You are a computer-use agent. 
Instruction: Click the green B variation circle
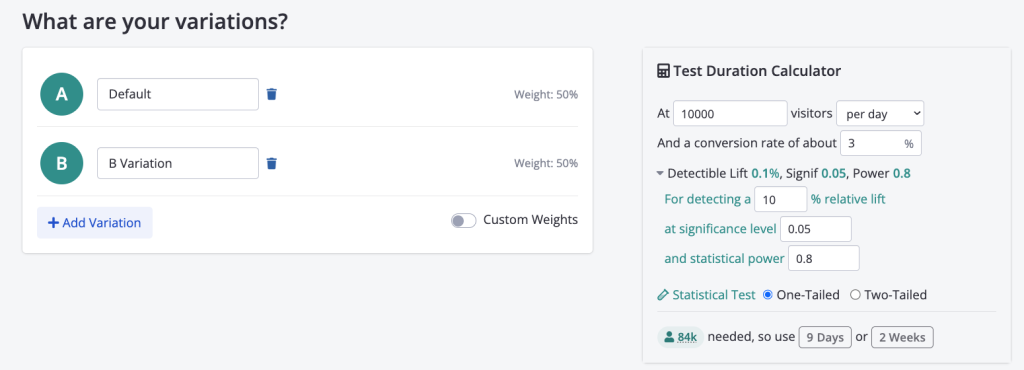[61, 163]
